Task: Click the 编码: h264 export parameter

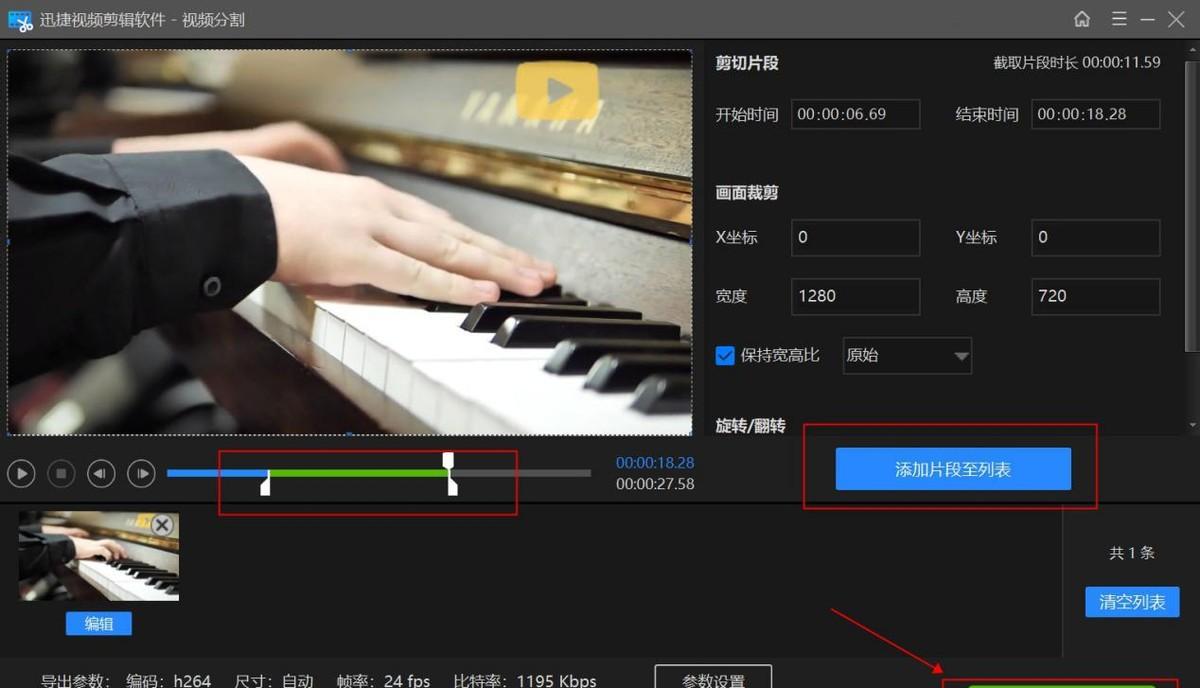Action: [x=168, y=680]
